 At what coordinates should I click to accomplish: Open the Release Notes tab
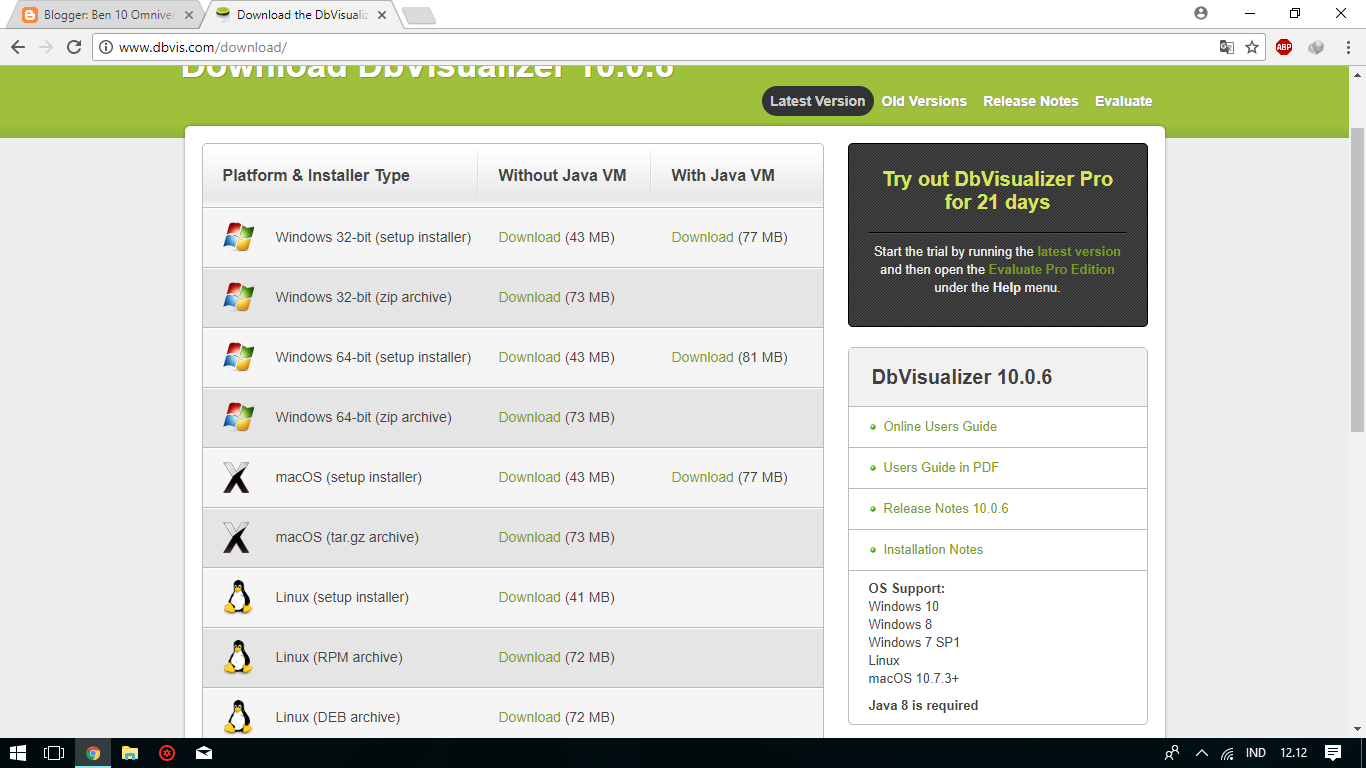click(x=1030, y=101)
